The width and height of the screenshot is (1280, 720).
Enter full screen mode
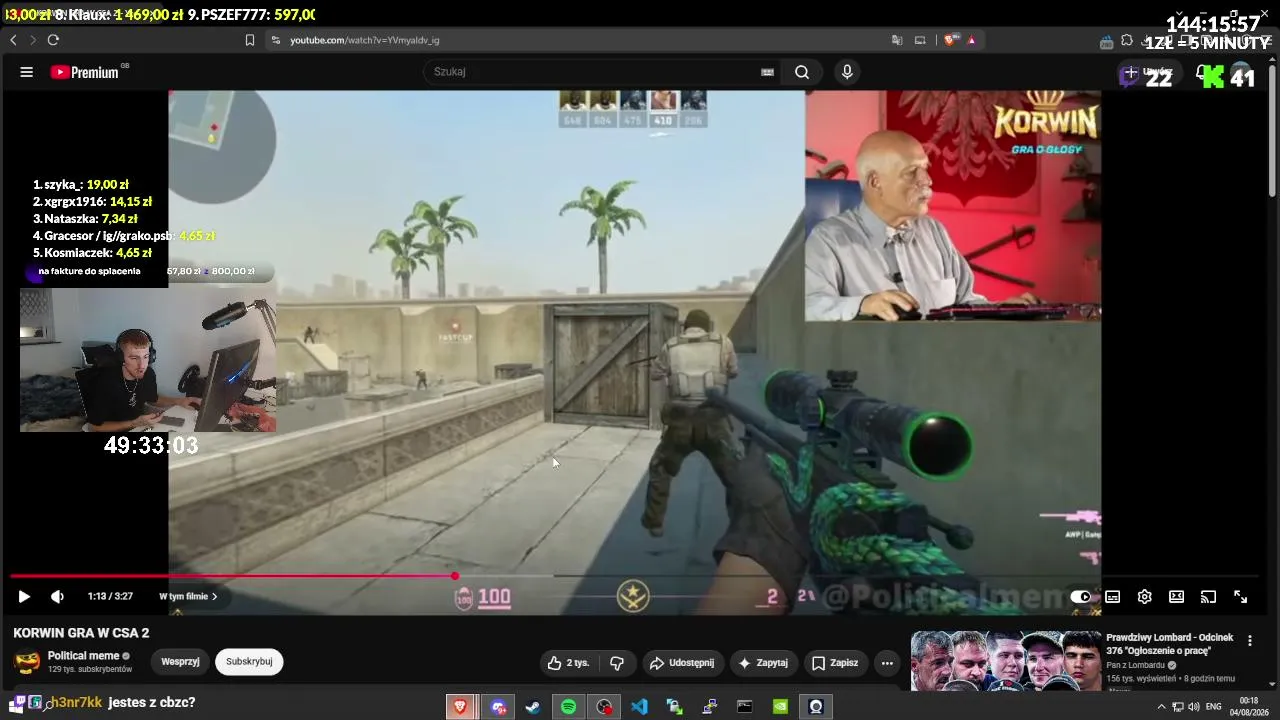1240,597
